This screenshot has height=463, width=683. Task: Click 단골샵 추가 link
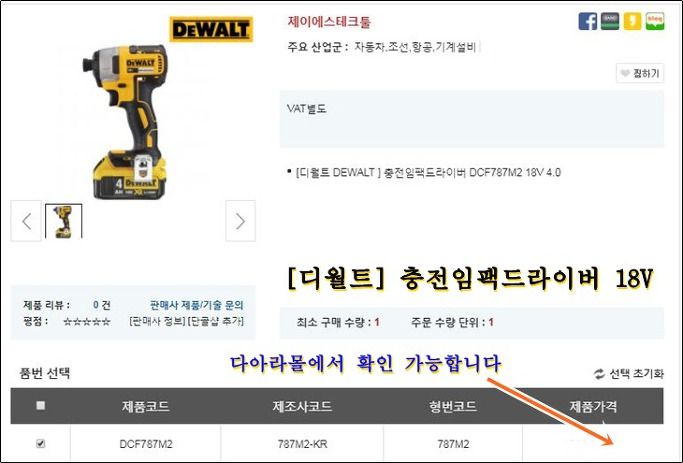pyautogui.click(x=215, y=321)
